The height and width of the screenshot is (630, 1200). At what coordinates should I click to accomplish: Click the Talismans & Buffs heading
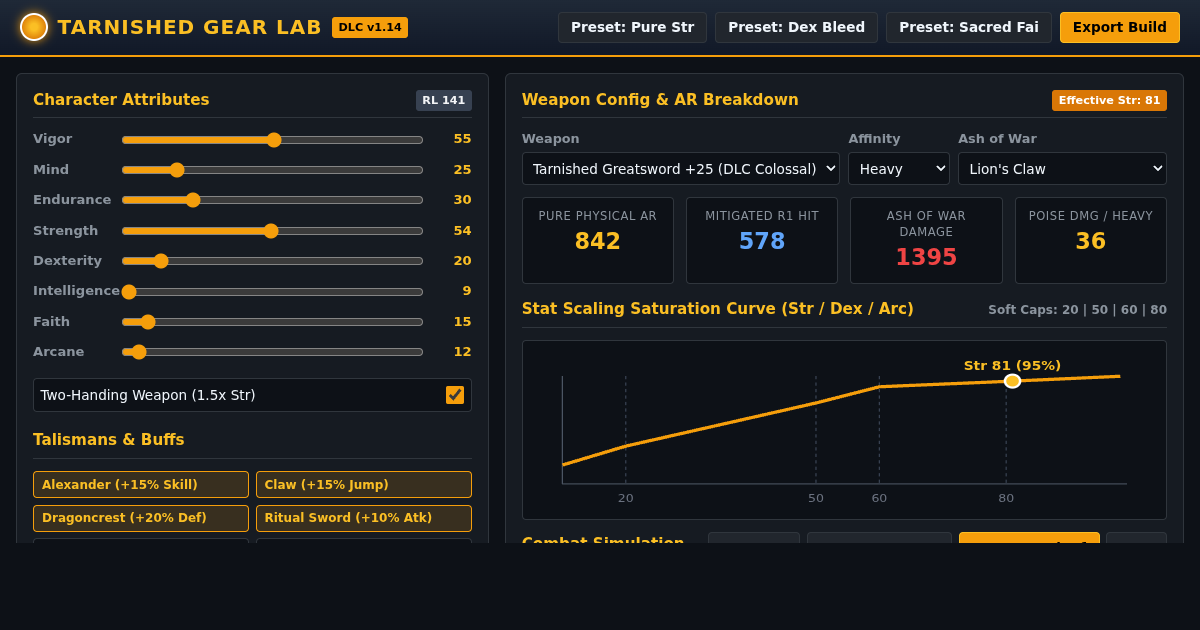tap(109, 440)
